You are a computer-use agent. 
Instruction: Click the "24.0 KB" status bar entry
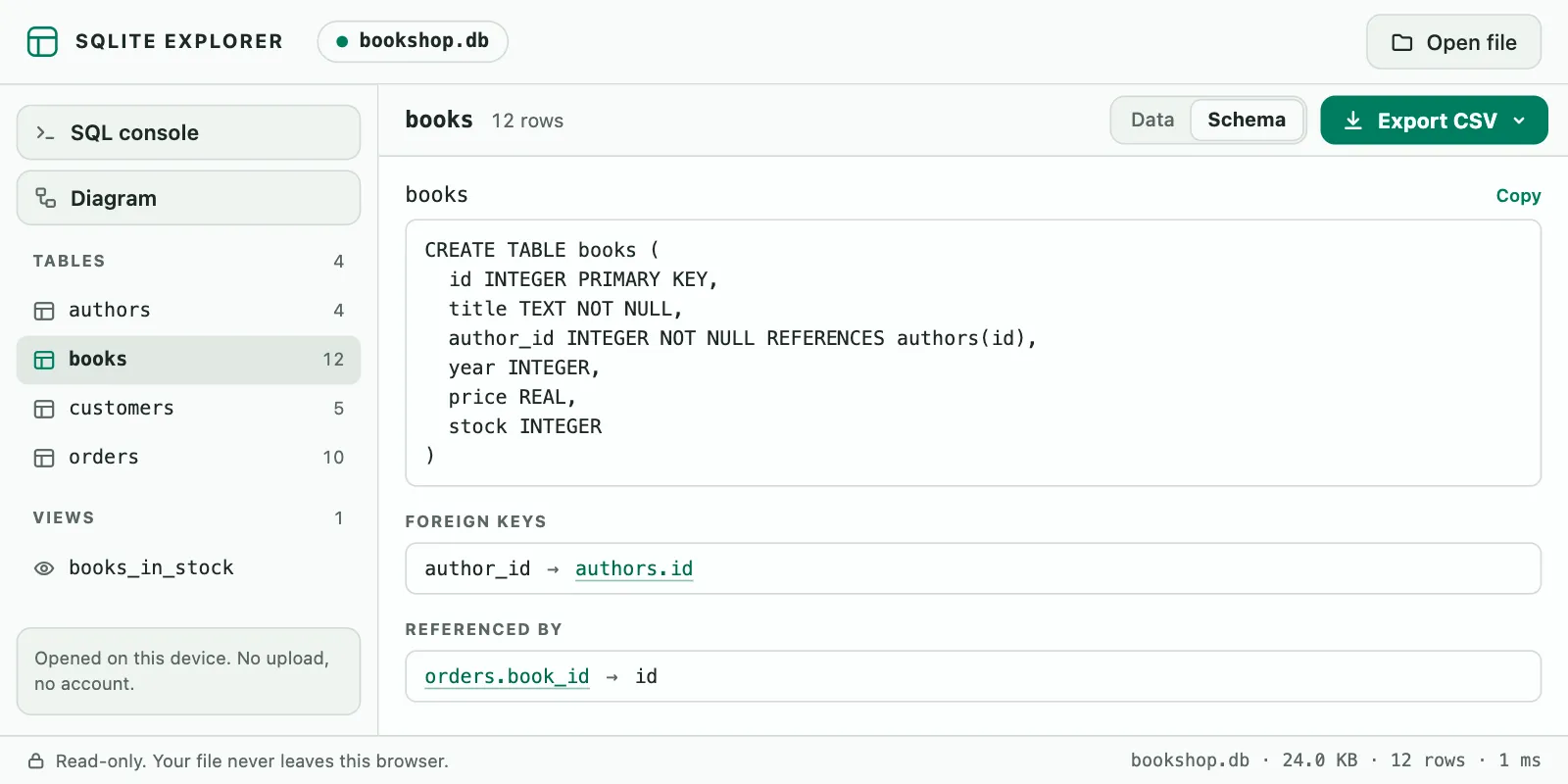click(x=1320, y=760)
